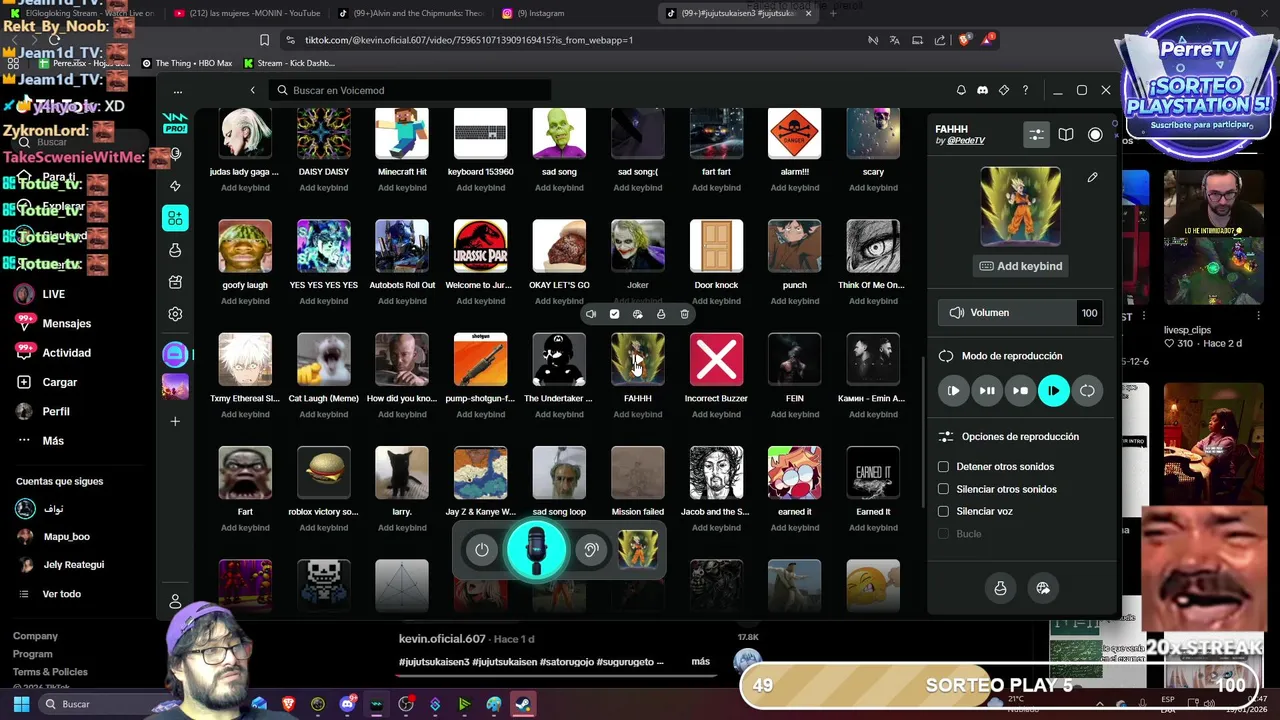Image resolution: width=1280 pixels, height=720 pixels.
Task: Open Voicemod settings gear
Action: point(175,314)
